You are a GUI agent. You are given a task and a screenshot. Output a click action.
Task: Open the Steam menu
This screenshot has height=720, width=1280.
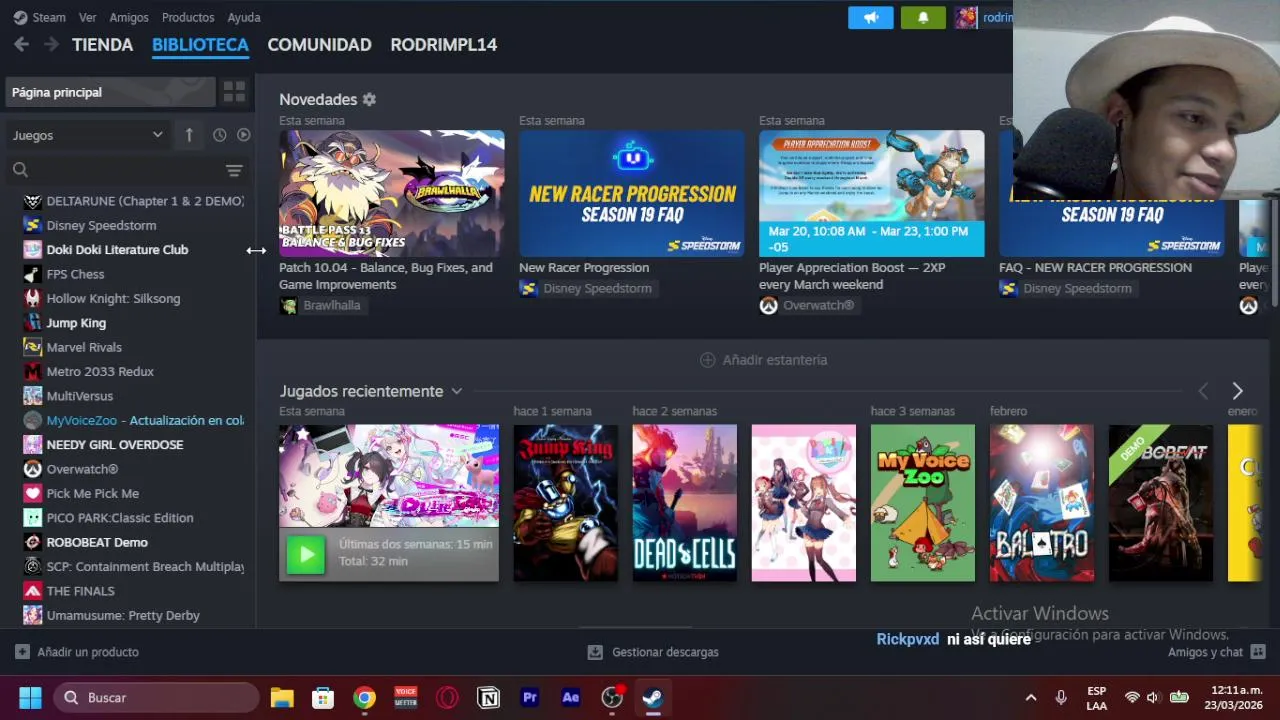[49, 17]
